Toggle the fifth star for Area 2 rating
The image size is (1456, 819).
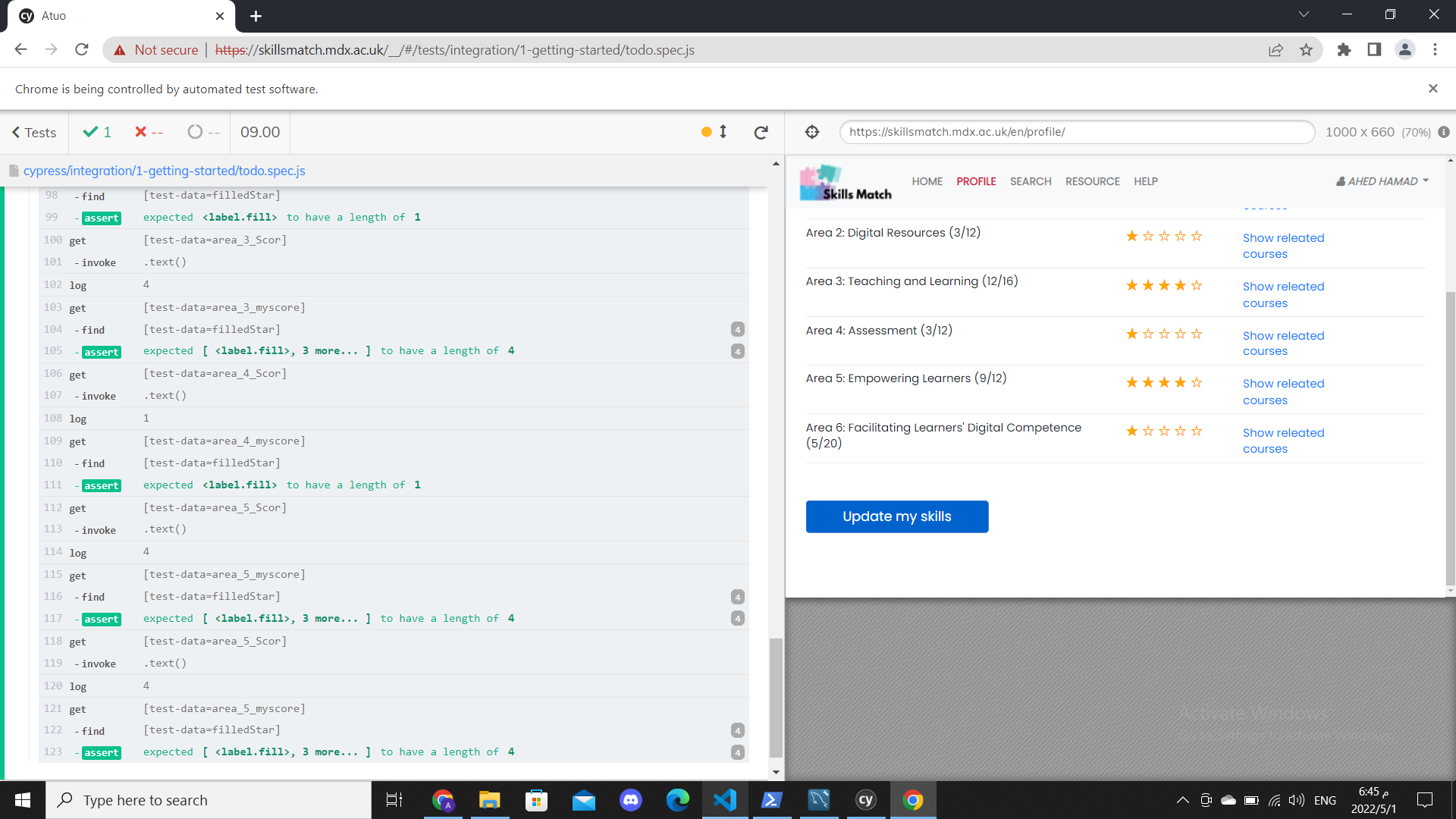(1196, 236)
